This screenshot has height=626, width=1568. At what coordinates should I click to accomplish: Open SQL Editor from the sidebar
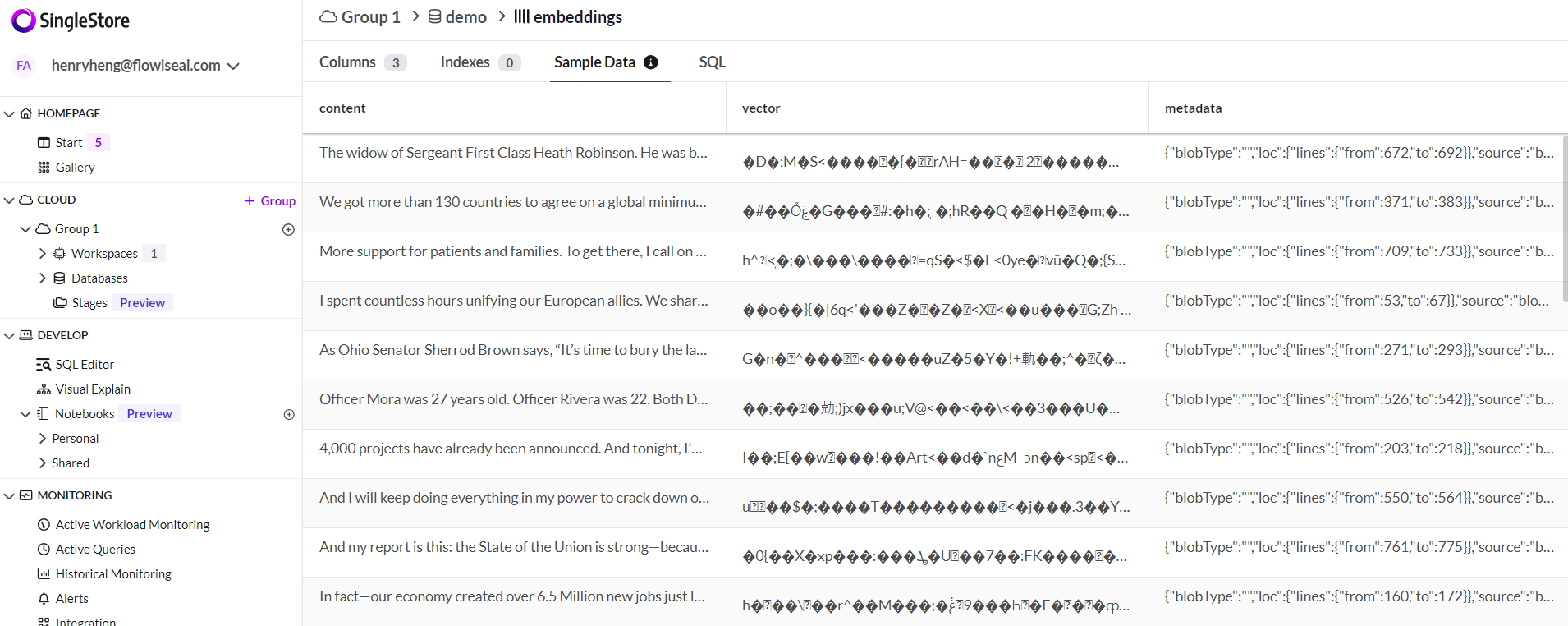coord(84,365)
